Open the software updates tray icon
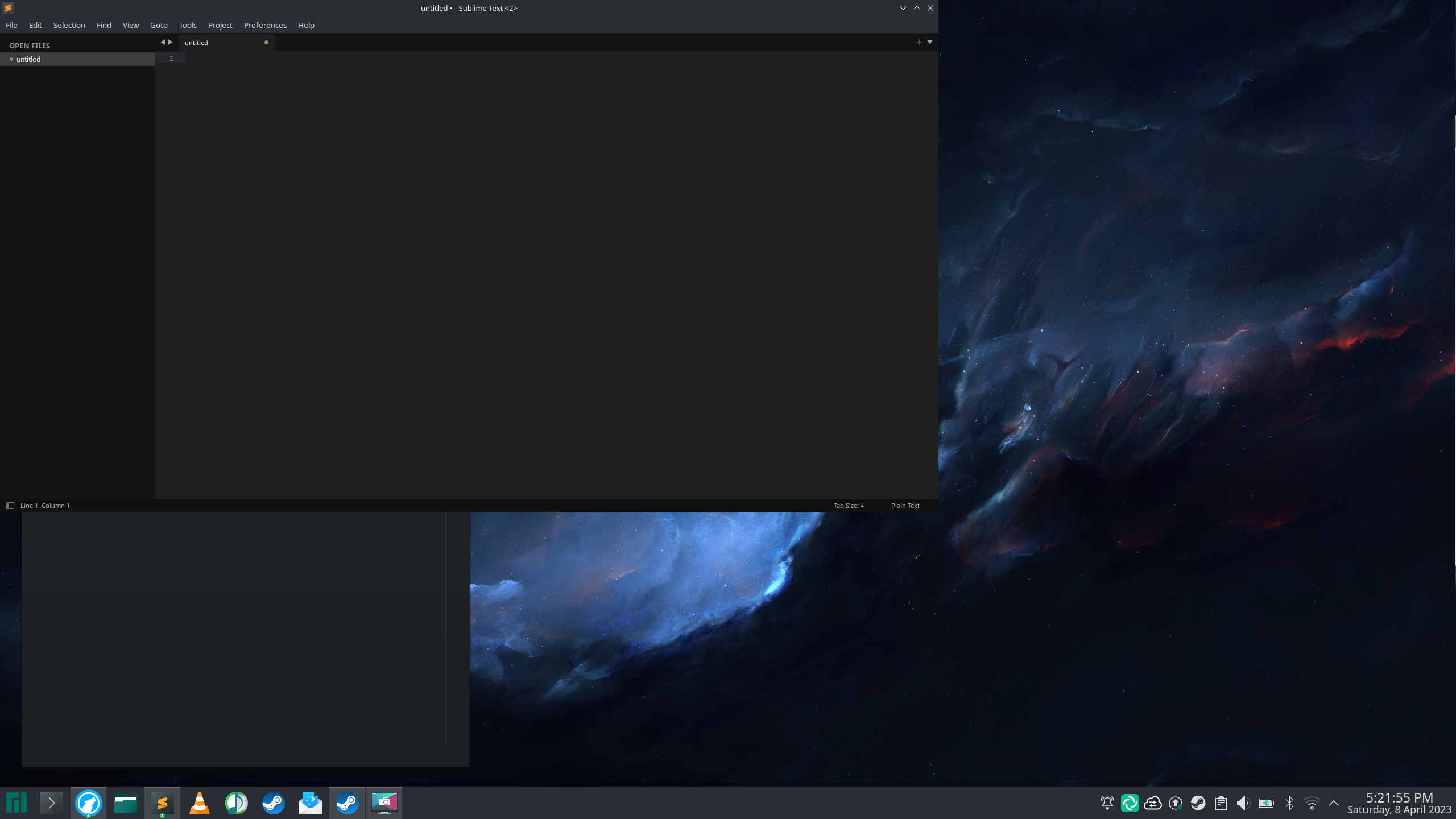The width and height of the screenshot is (1456, 819). (1175, 803)
